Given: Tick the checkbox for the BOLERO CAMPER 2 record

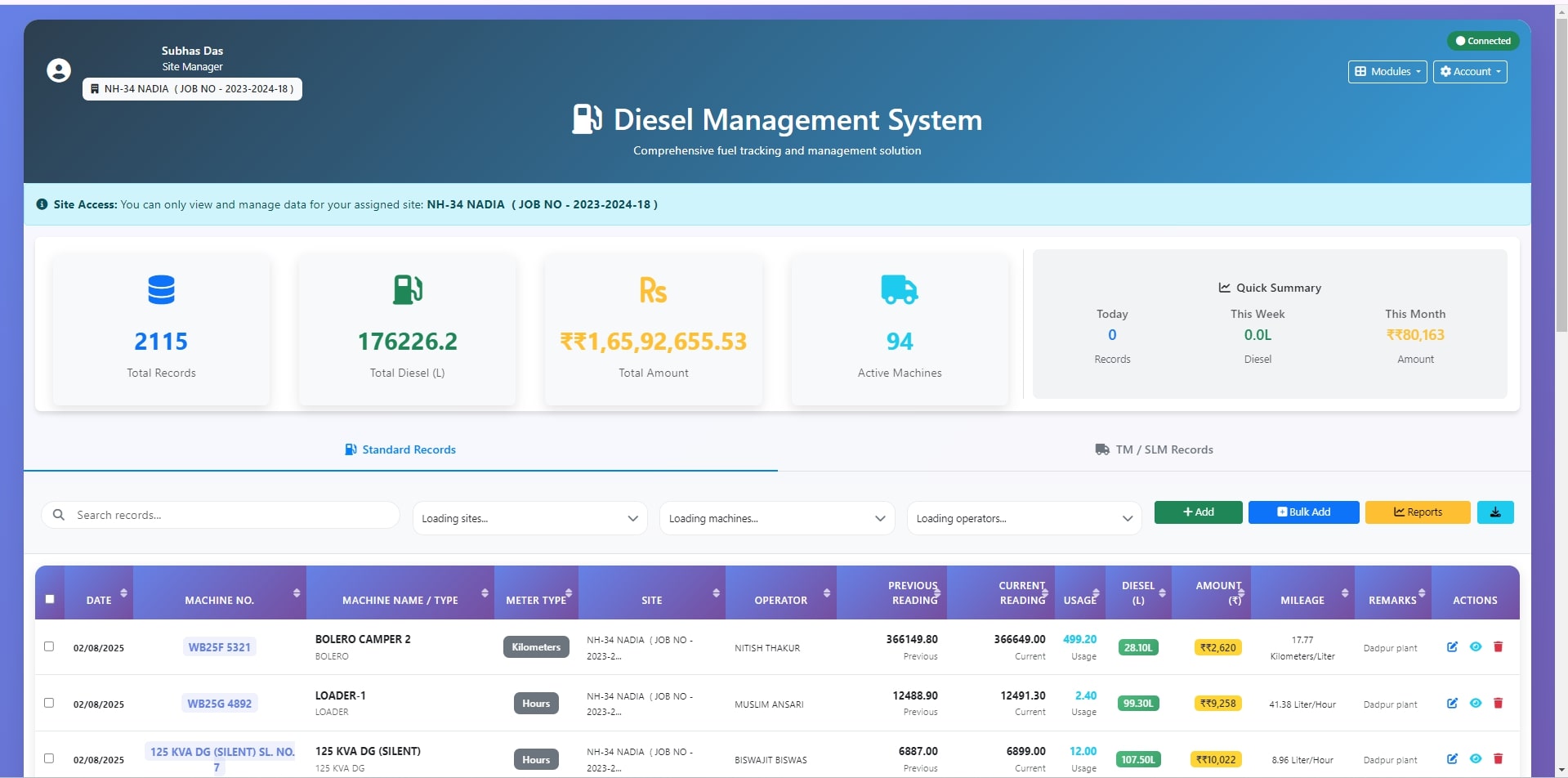Looking at the screenshot, I should [49, 646].
